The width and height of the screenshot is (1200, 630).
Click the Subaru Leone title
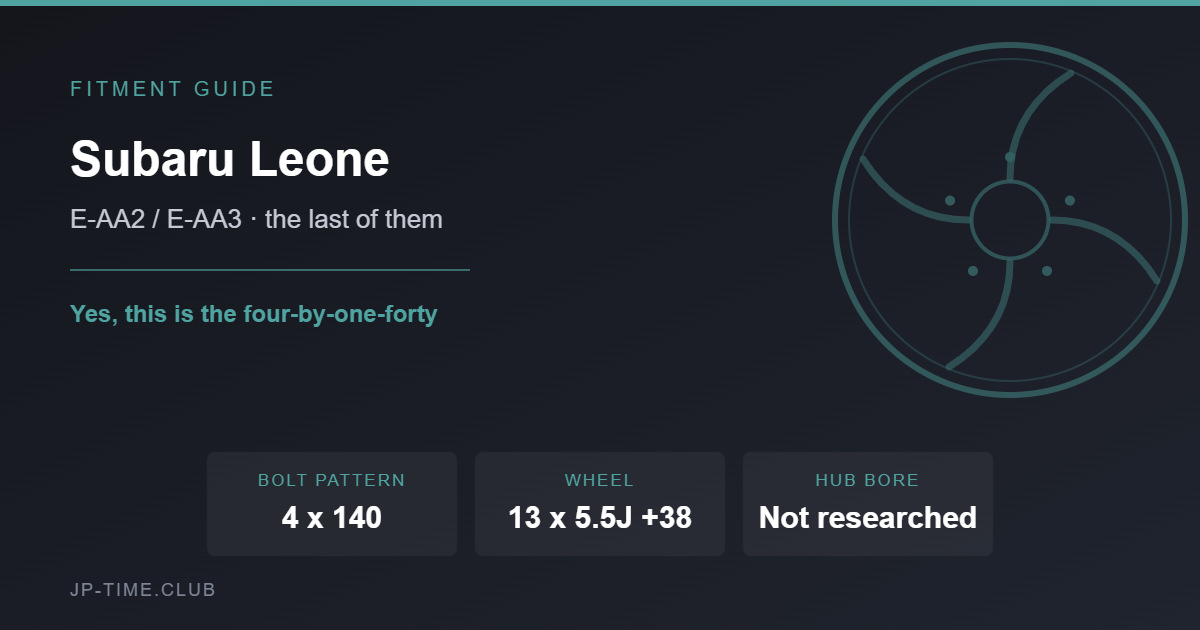230,158
